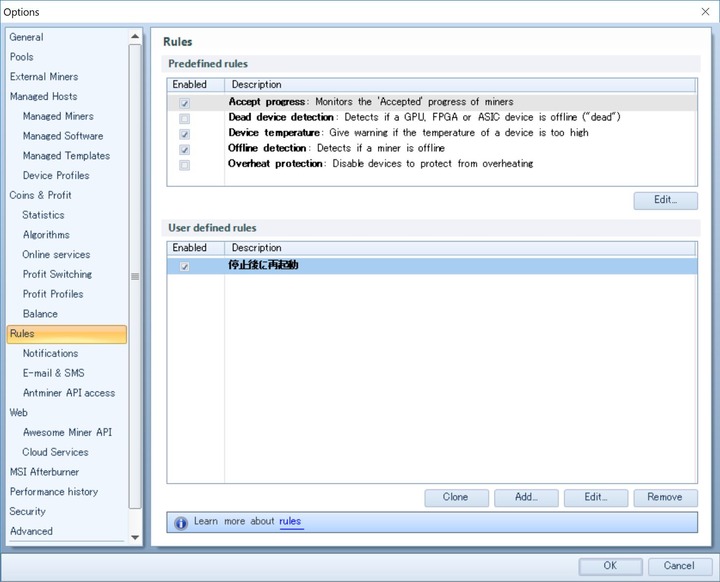Show the Managed Templates page

tap(67, 156)
